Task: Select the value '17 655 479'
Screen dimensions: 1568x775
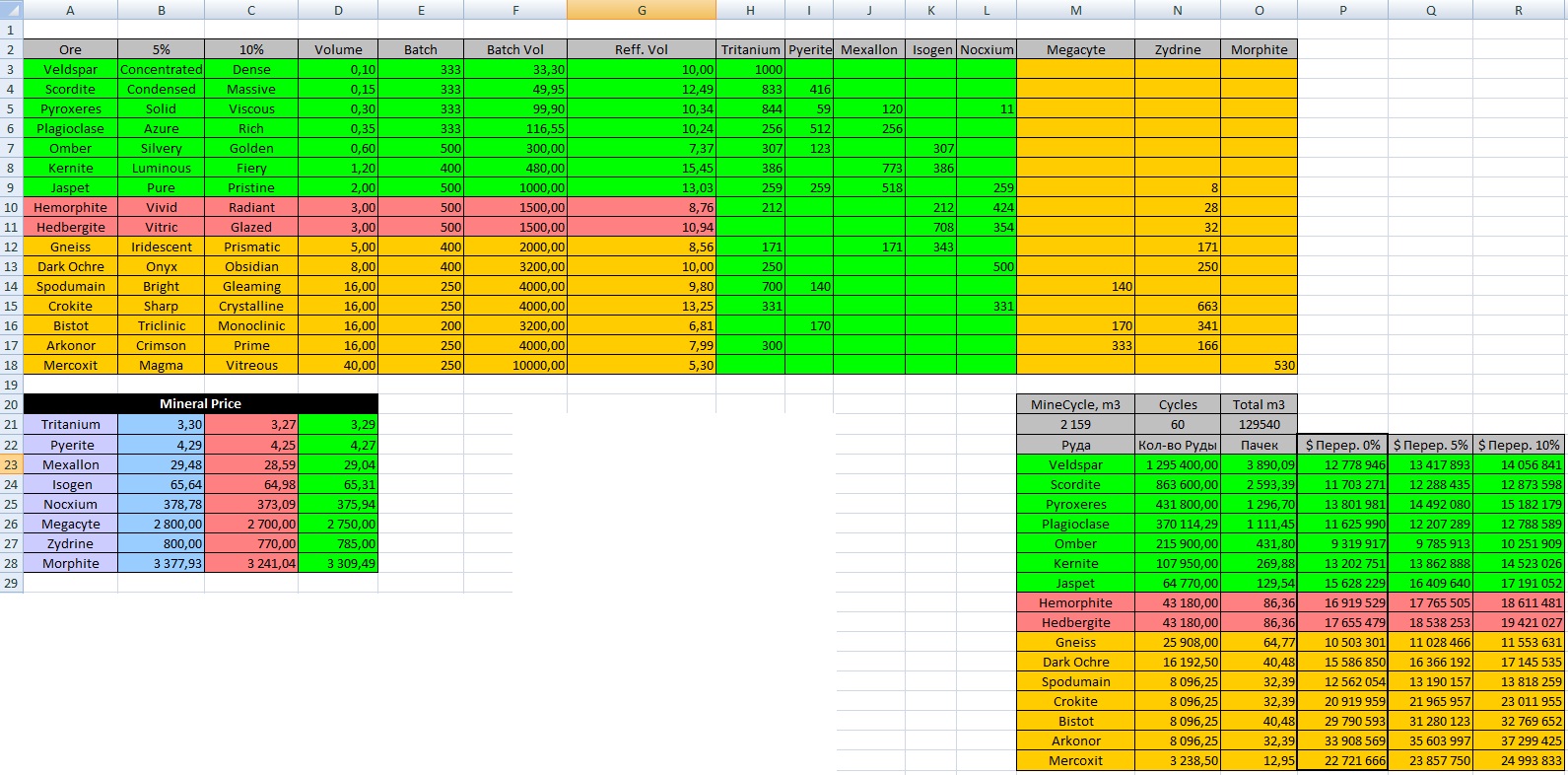Action: click(x=1342, y=622)
